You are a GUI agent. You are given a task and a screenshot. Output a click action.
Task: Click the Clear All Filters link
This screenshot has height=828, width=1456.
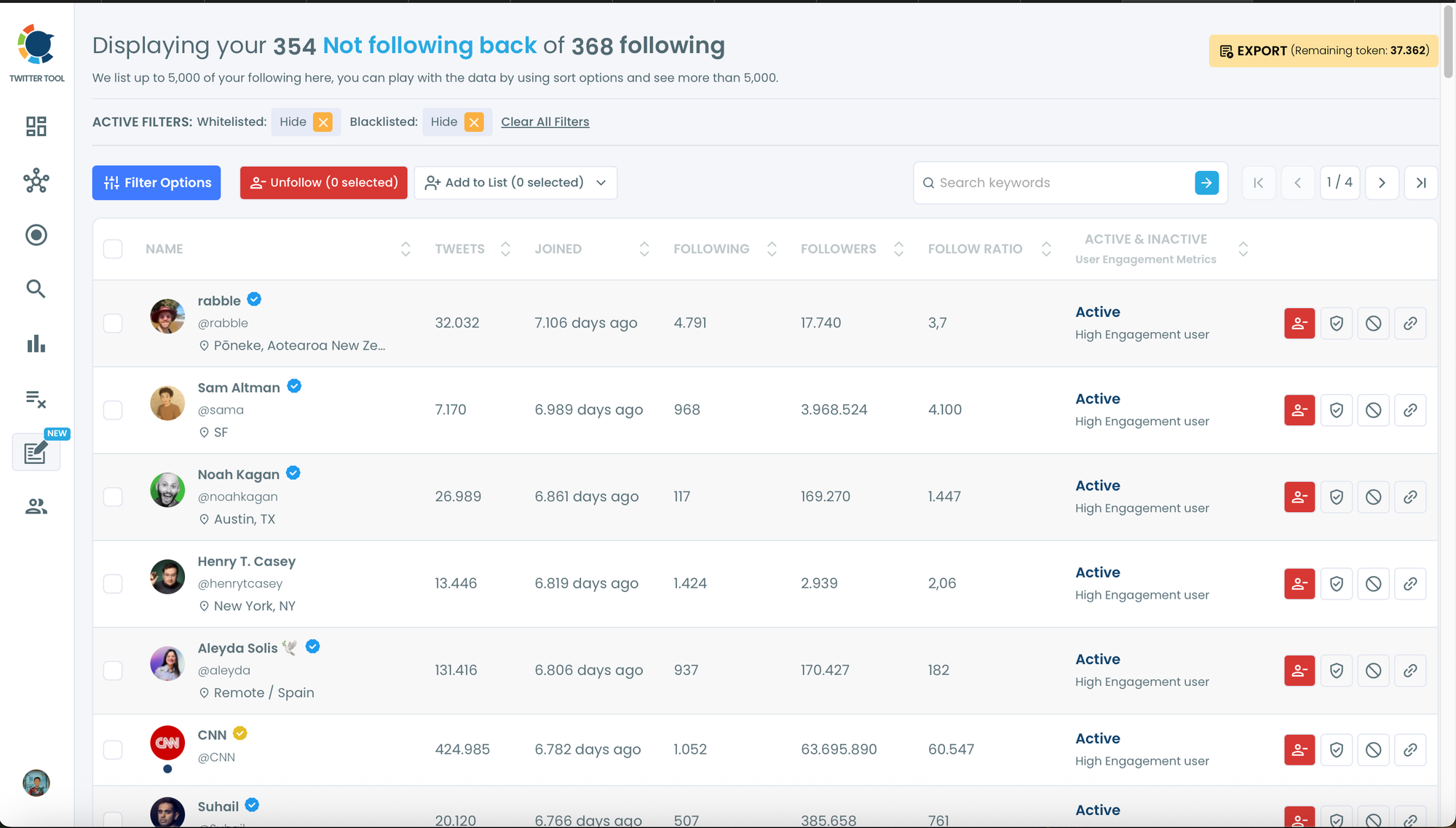545,122
